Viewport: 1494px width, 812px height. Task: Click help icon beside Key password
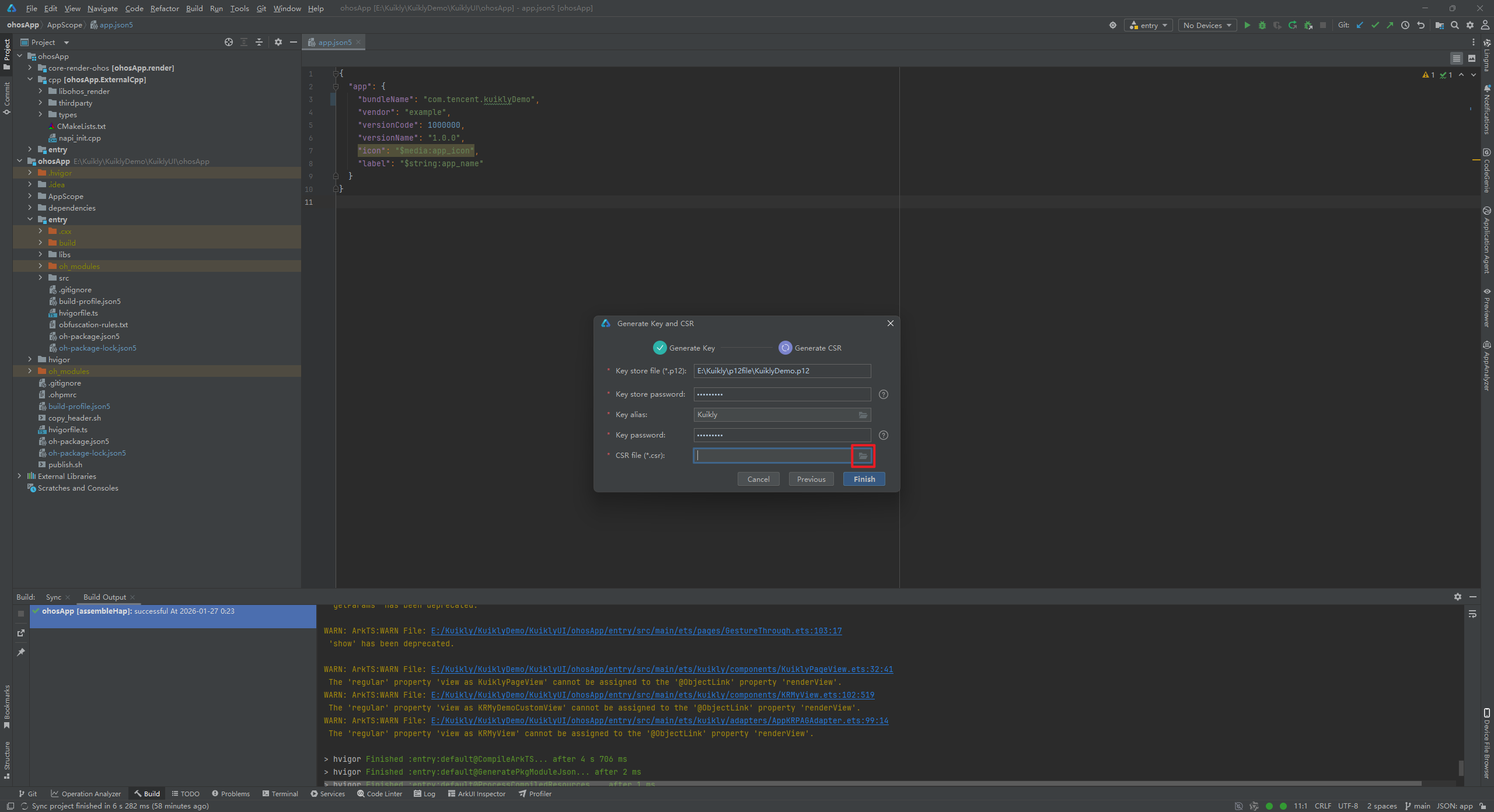point(884,435)
